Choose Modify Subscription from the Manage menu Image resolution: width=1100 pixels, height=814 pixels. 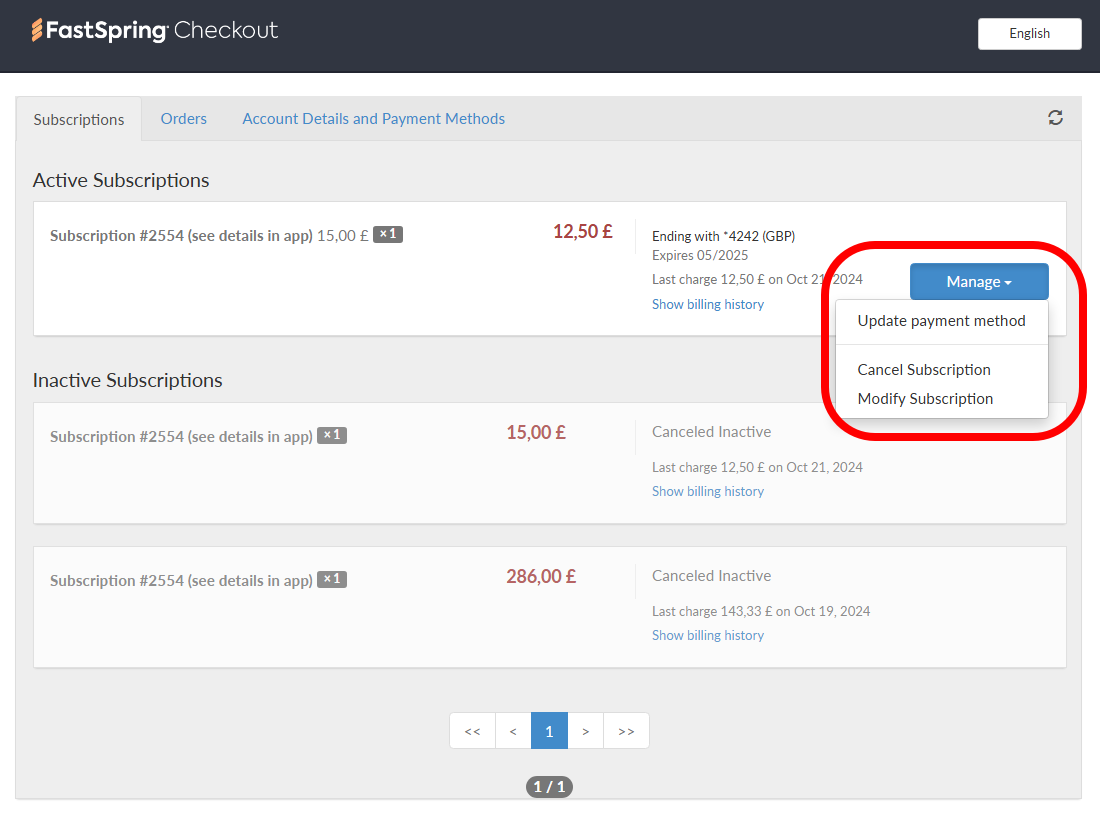[925, 398]
